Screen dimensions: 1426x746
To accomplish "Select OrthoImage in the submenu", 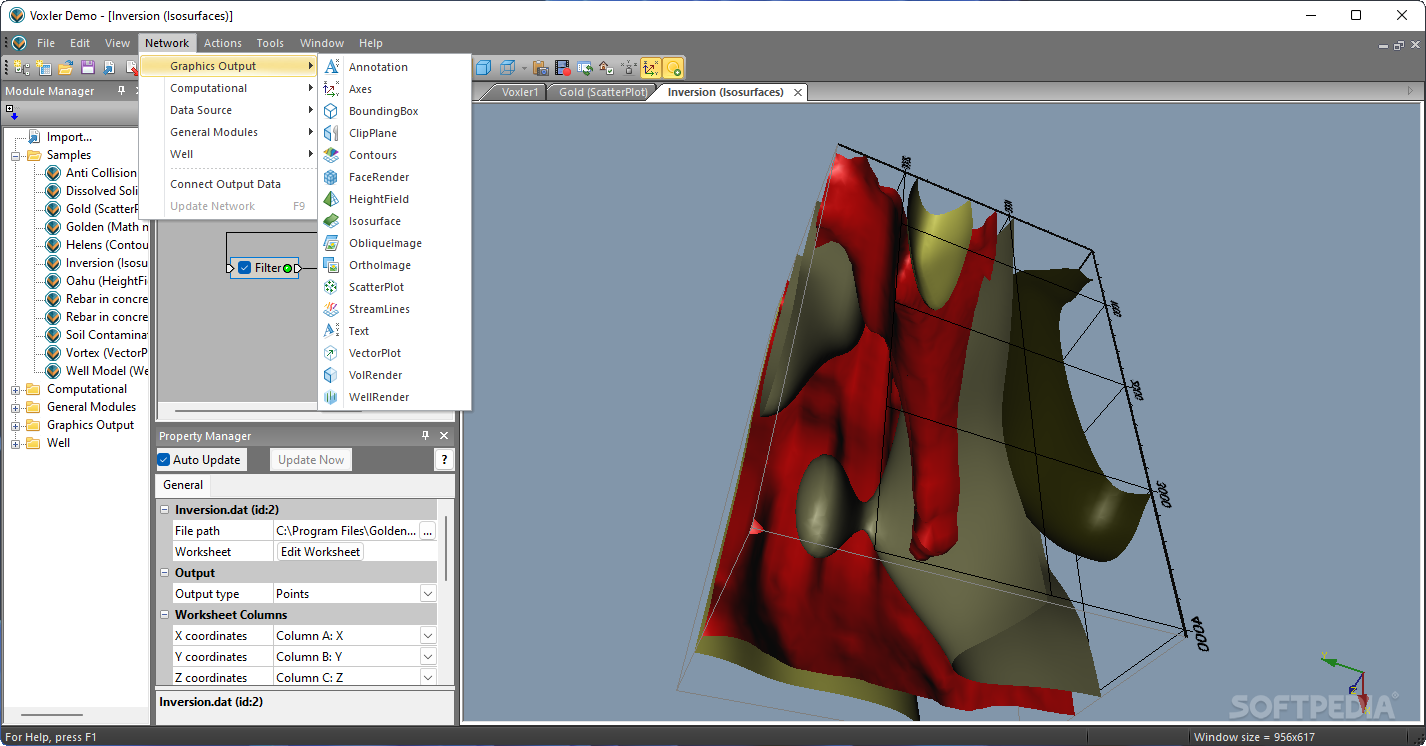I will click(394, 265).
